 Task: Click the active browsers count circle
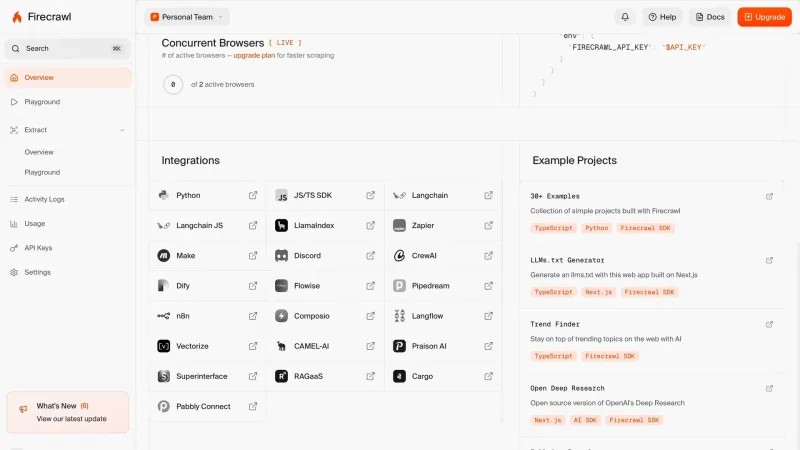[173, 85]
